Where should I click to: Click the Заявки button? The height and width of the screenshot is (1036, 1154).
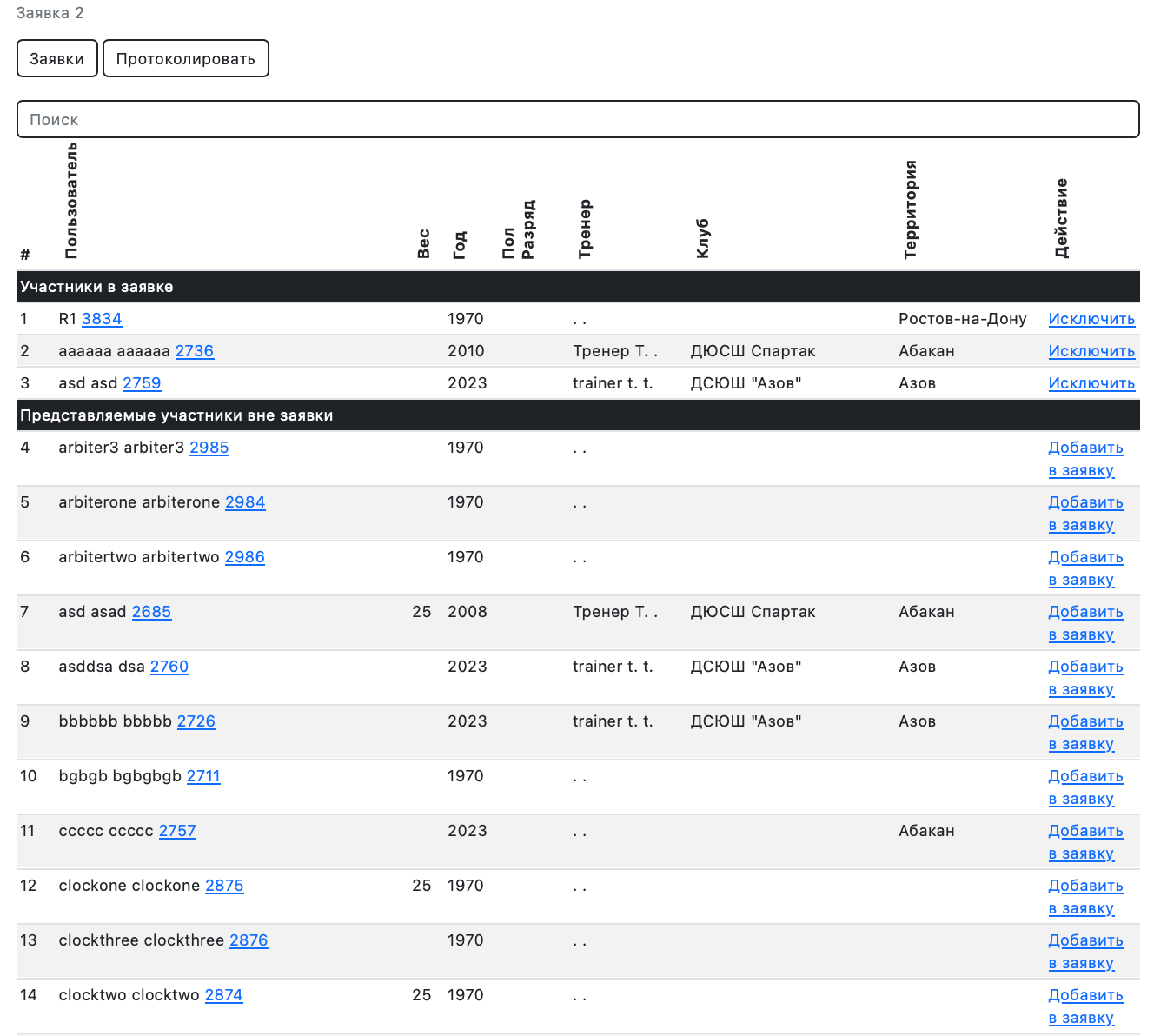point(57,58)
